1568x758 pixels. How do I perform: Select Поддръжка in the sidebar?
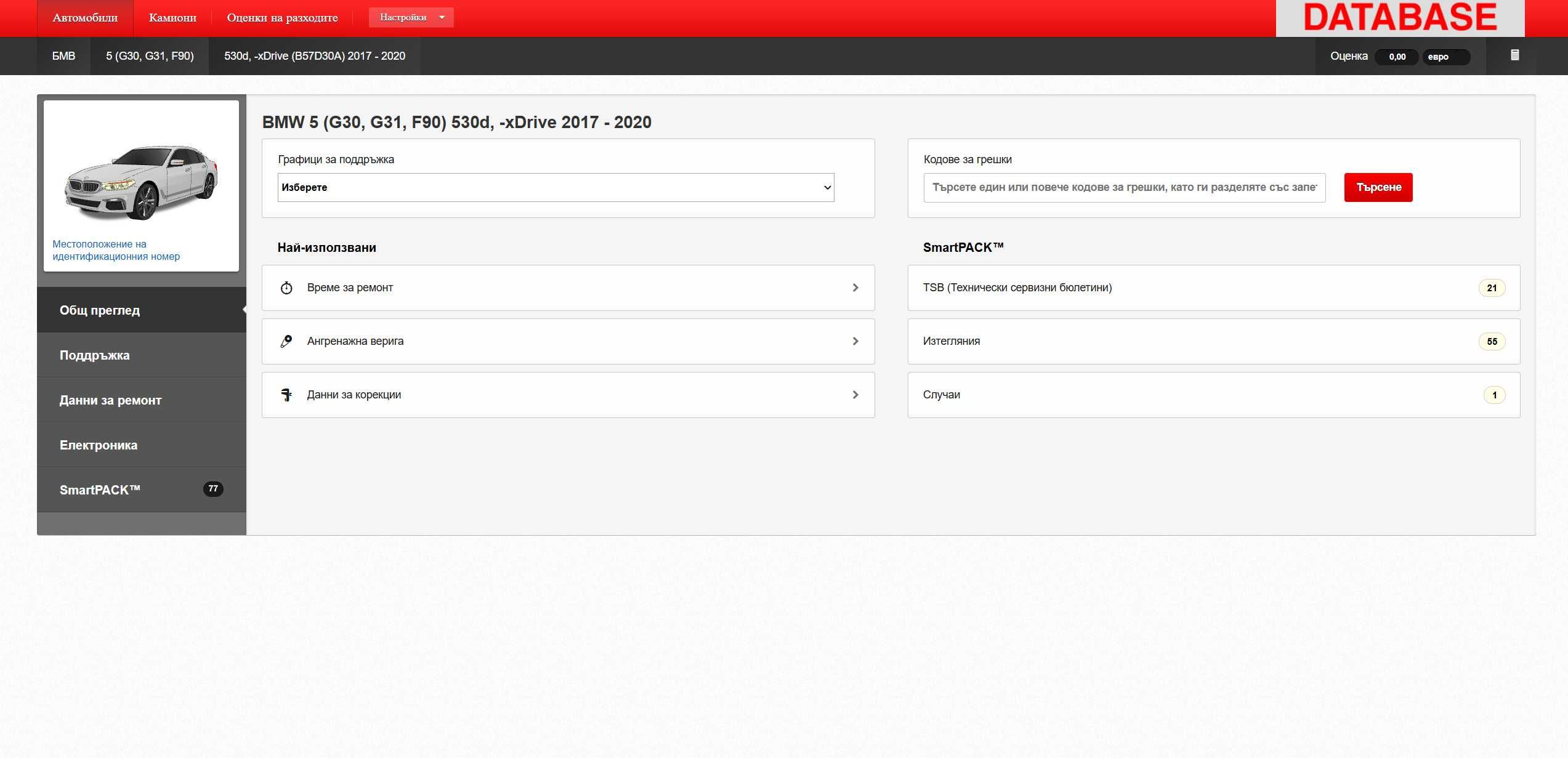[x=142, y=355]
